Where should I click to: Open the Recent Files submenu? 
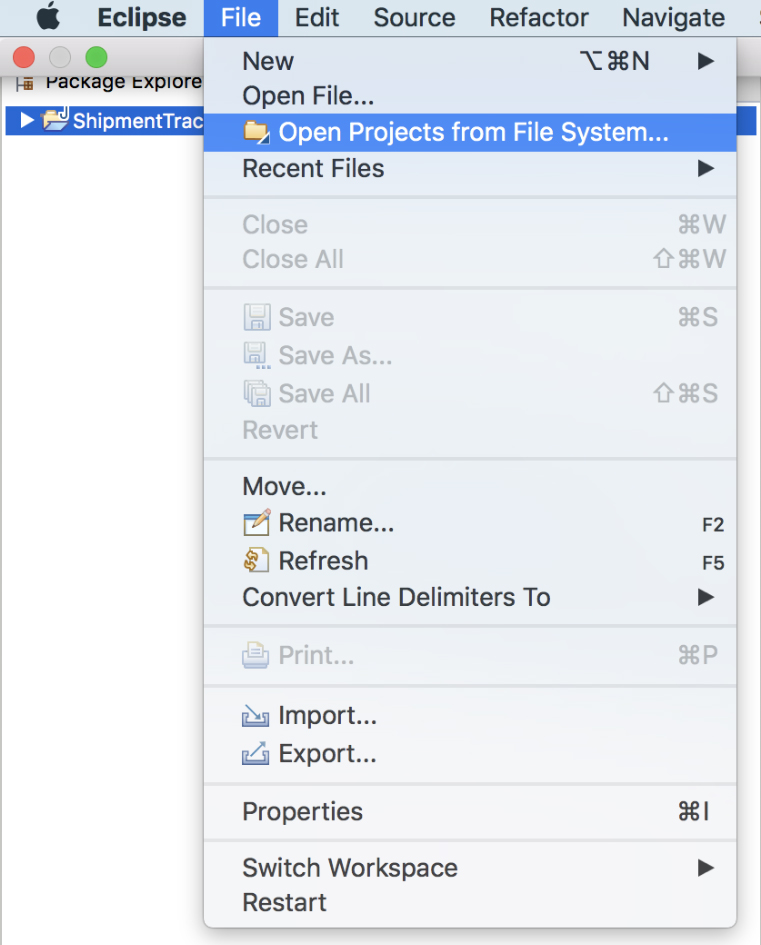pos(706,169)
